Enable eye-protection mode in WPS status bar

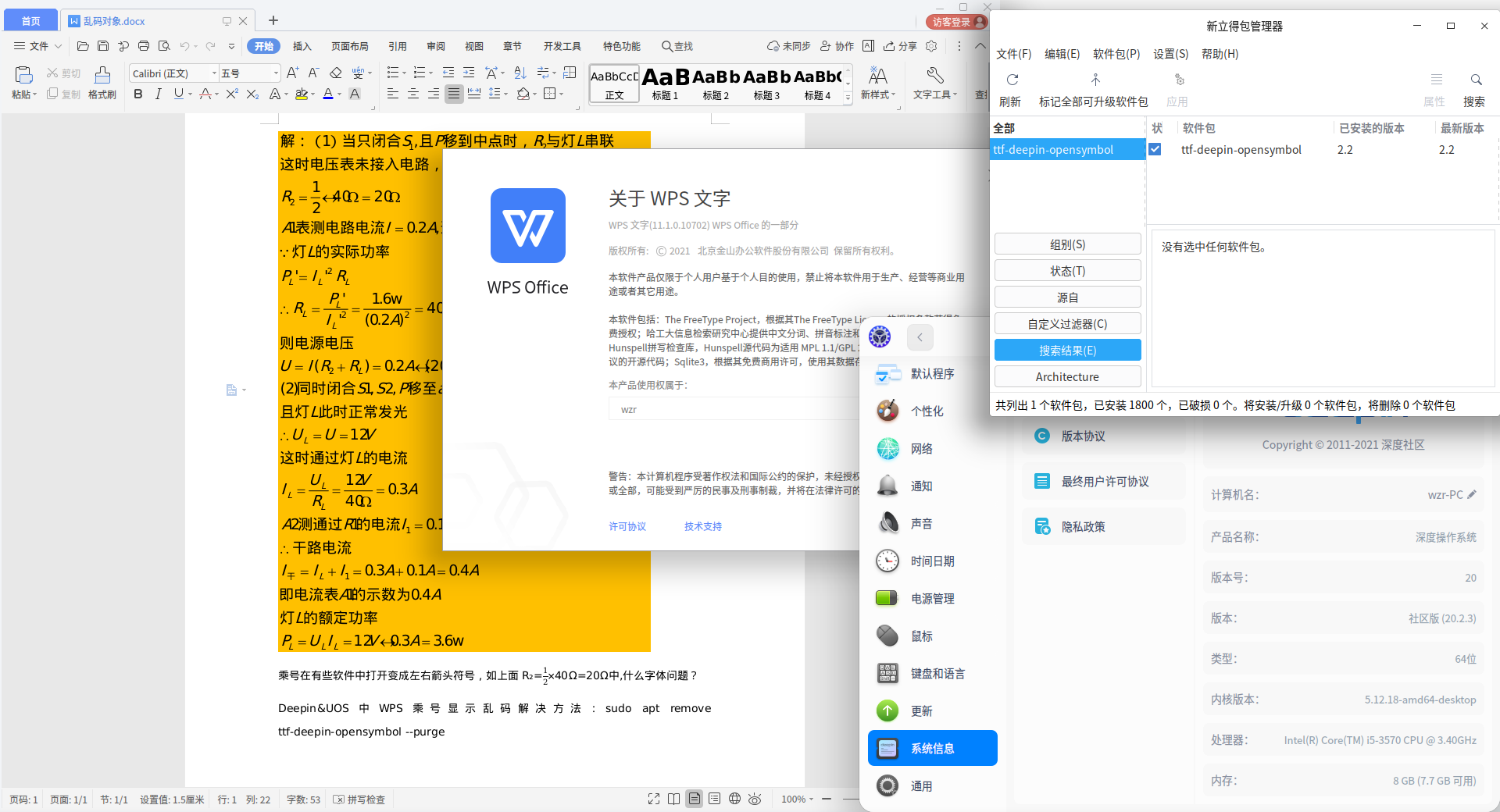coord(755,799)
